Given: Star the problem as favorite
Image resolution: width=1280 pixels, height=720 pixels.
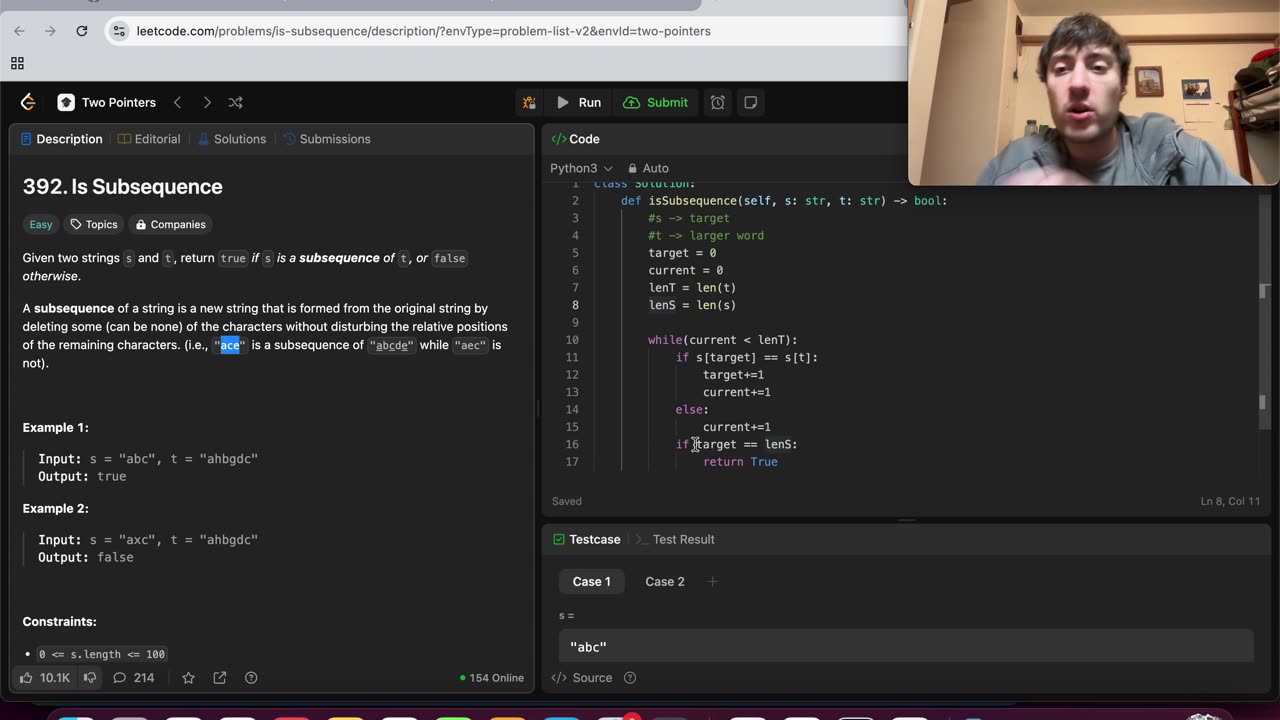Looking at the screenshot, I should 188,678.
